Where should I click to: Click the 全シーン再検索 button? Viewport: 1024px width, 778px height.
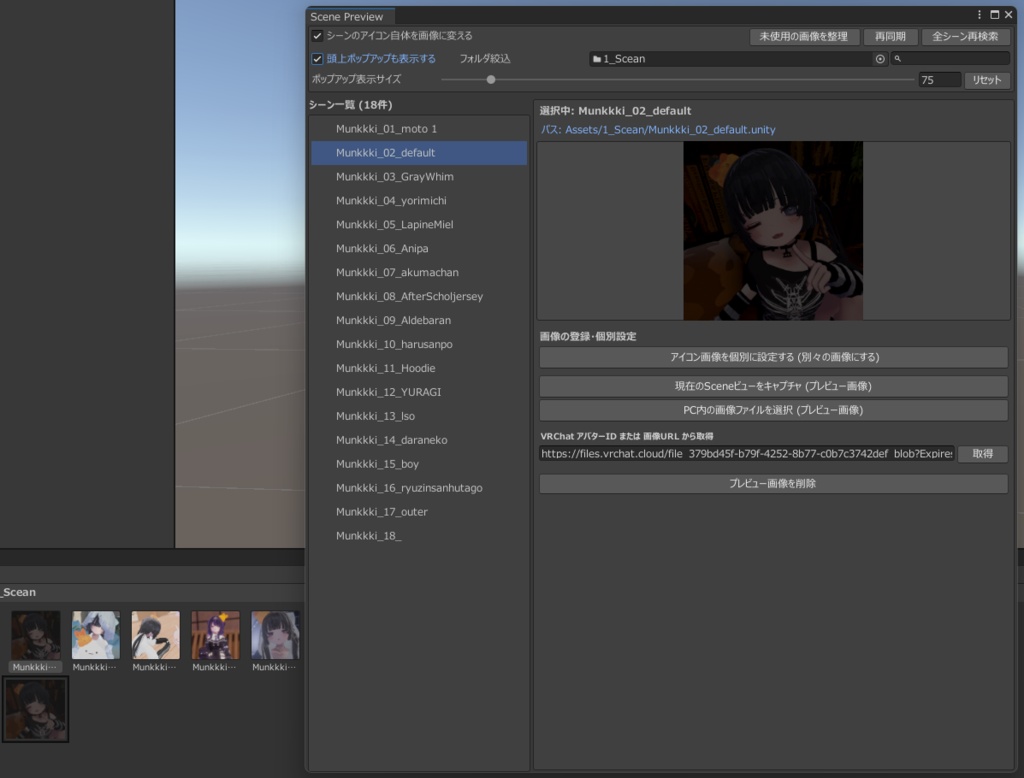point(965,37)
